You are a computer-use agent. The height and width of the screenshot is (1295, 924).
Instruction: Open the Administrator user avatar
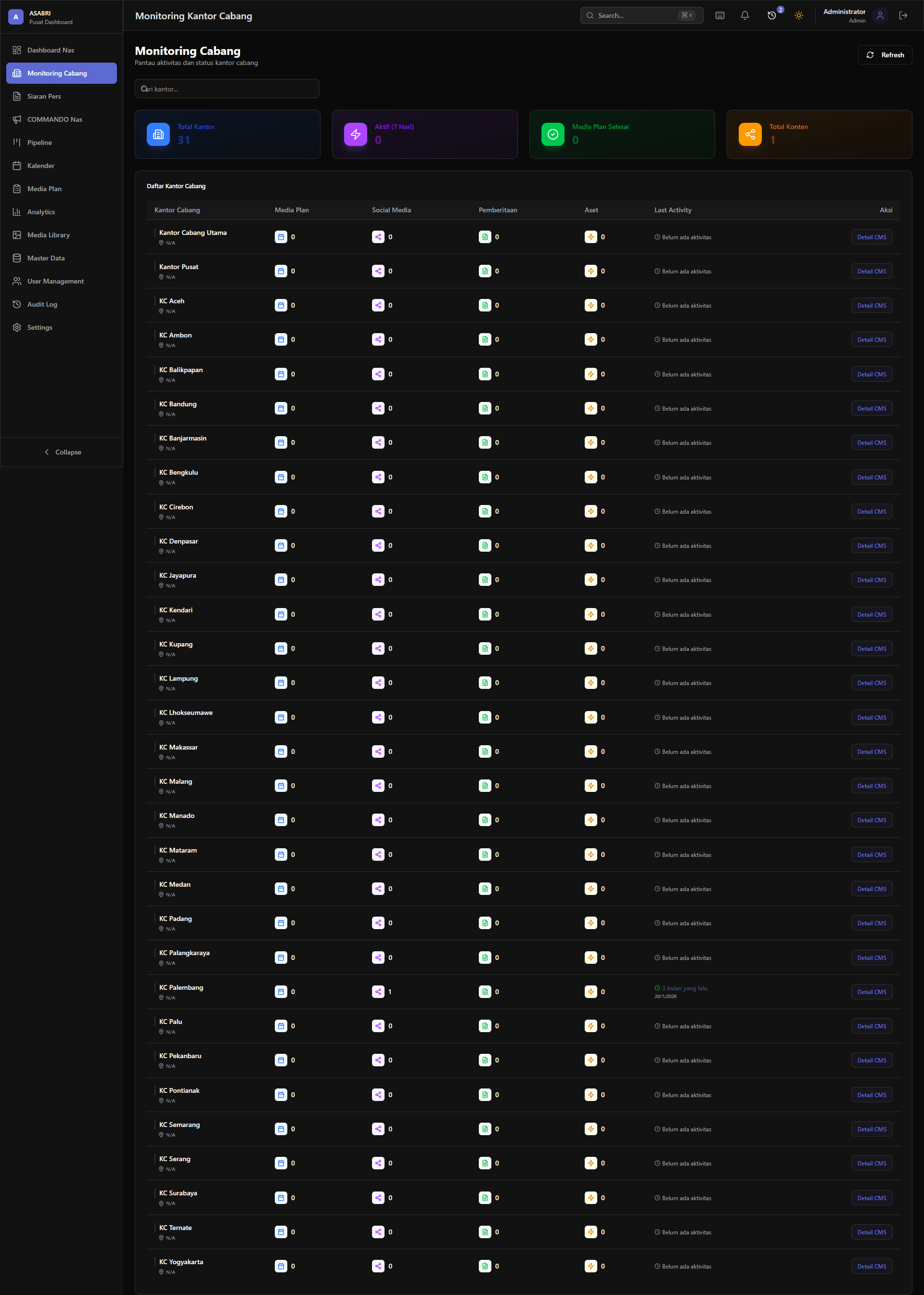click(880, 15)
